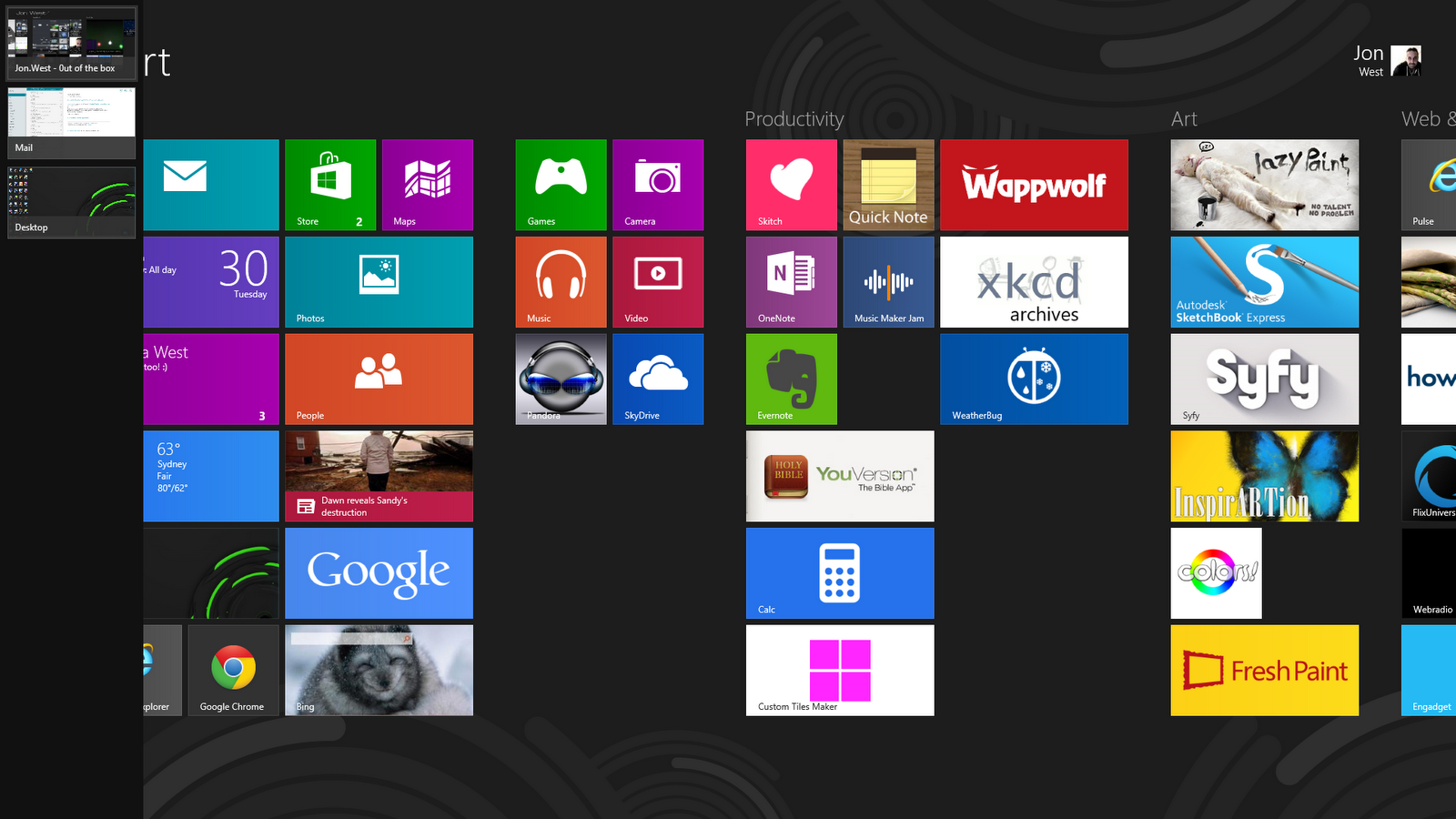The height and width of the screenshot is (819, 1456).
Task: Open the Bing tile with the seal photo
Action: [379, 670]
